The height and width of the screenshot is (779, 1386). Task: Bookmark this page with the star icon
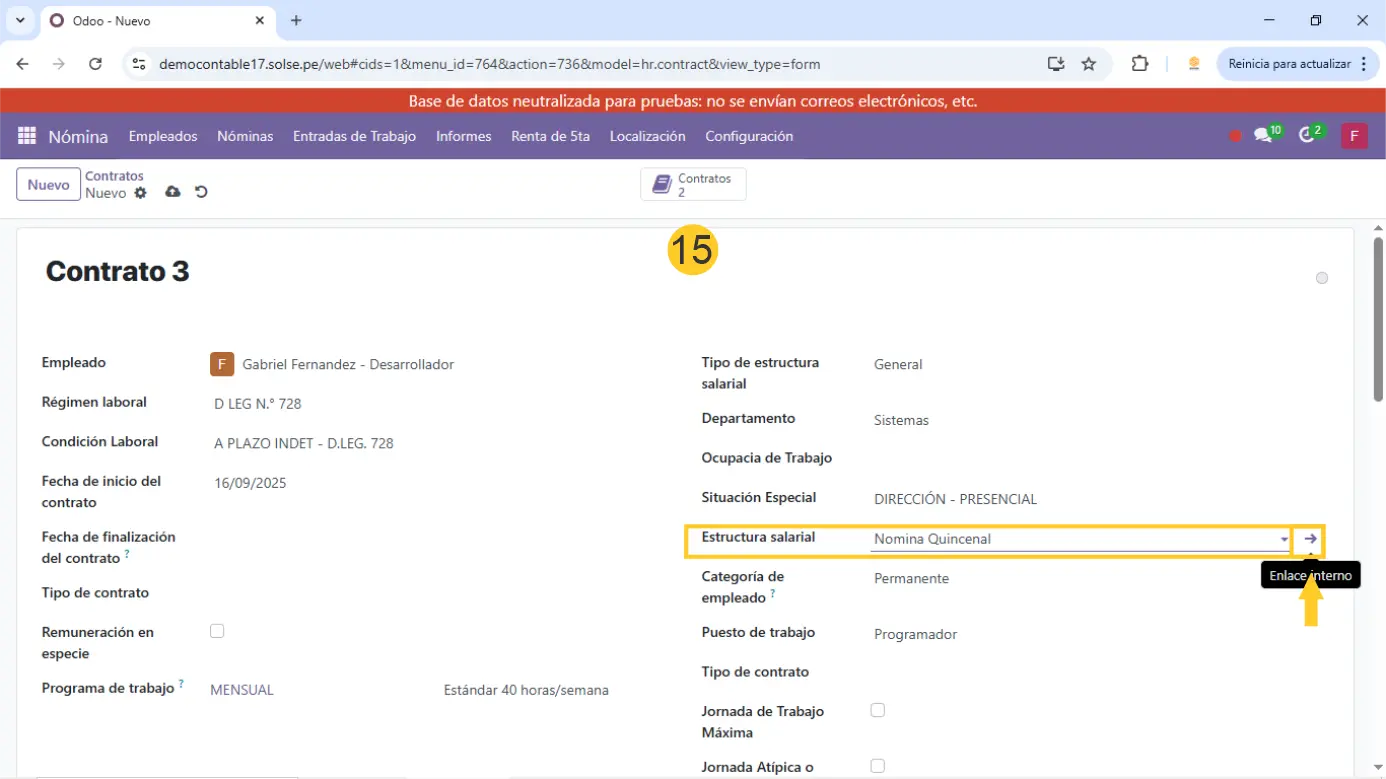1089,64
